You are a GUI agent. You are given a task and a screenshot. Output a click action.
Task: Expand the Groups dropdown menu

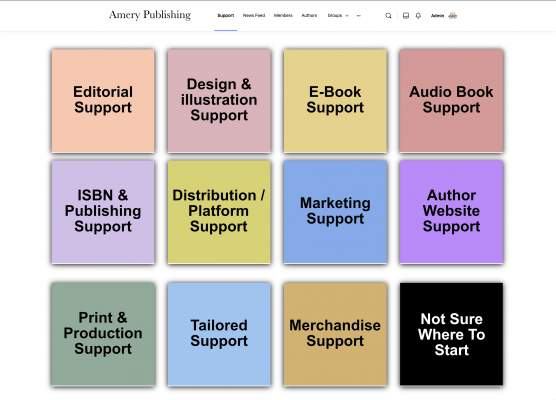pyautogui.click(x=338, y=16)
